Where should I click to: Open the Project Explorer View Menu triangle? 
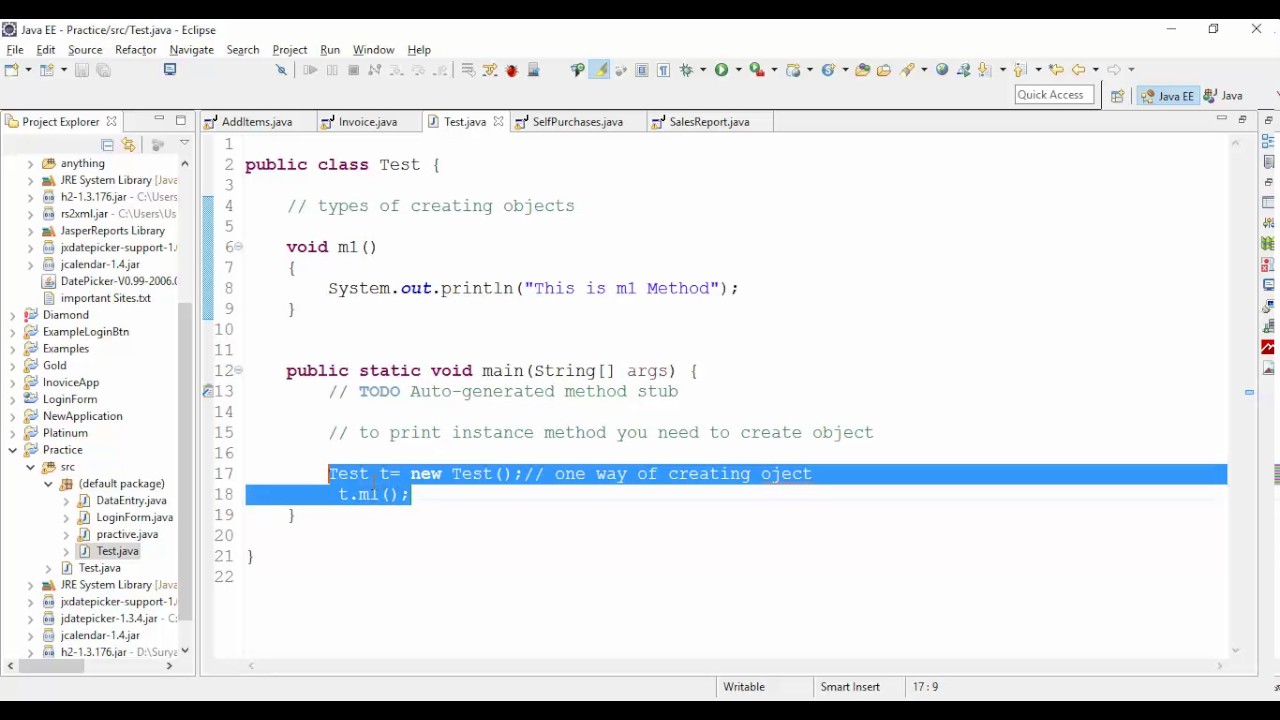click(184, 144)
